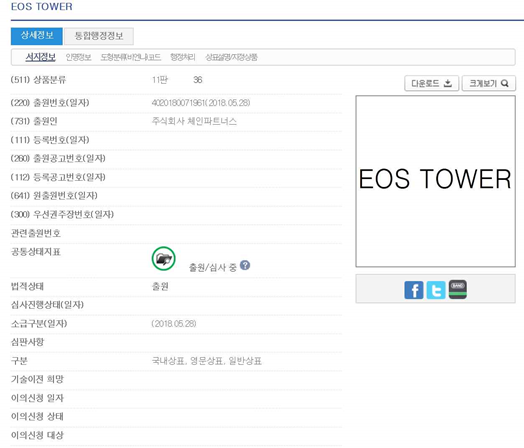Click the 다운로드 download button
This screenshot has width=524, height=448.
pyautogui.click(x=431, y=83)
